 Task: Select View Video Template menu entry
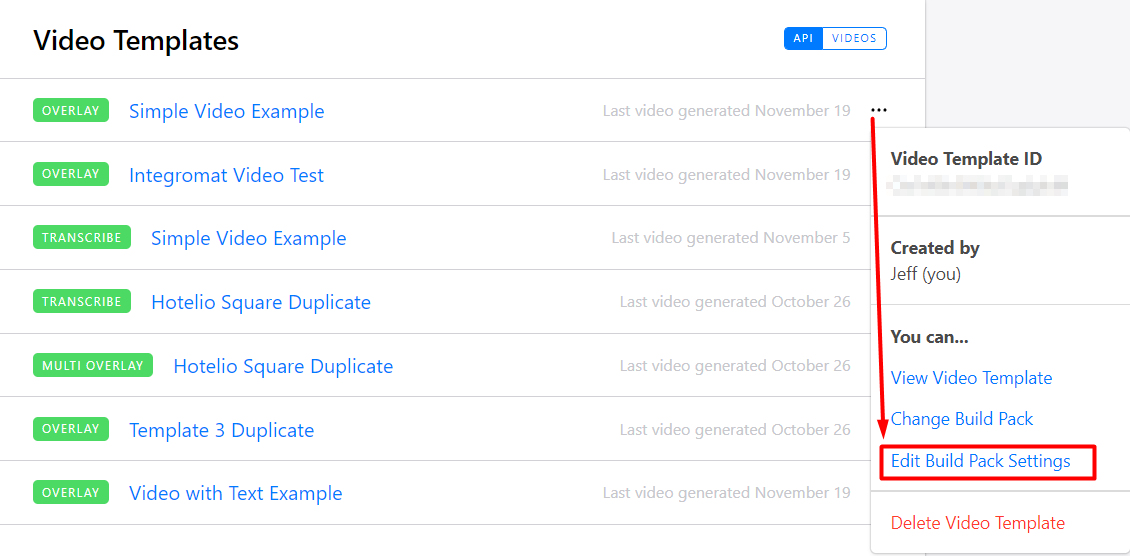click(971, 378)
